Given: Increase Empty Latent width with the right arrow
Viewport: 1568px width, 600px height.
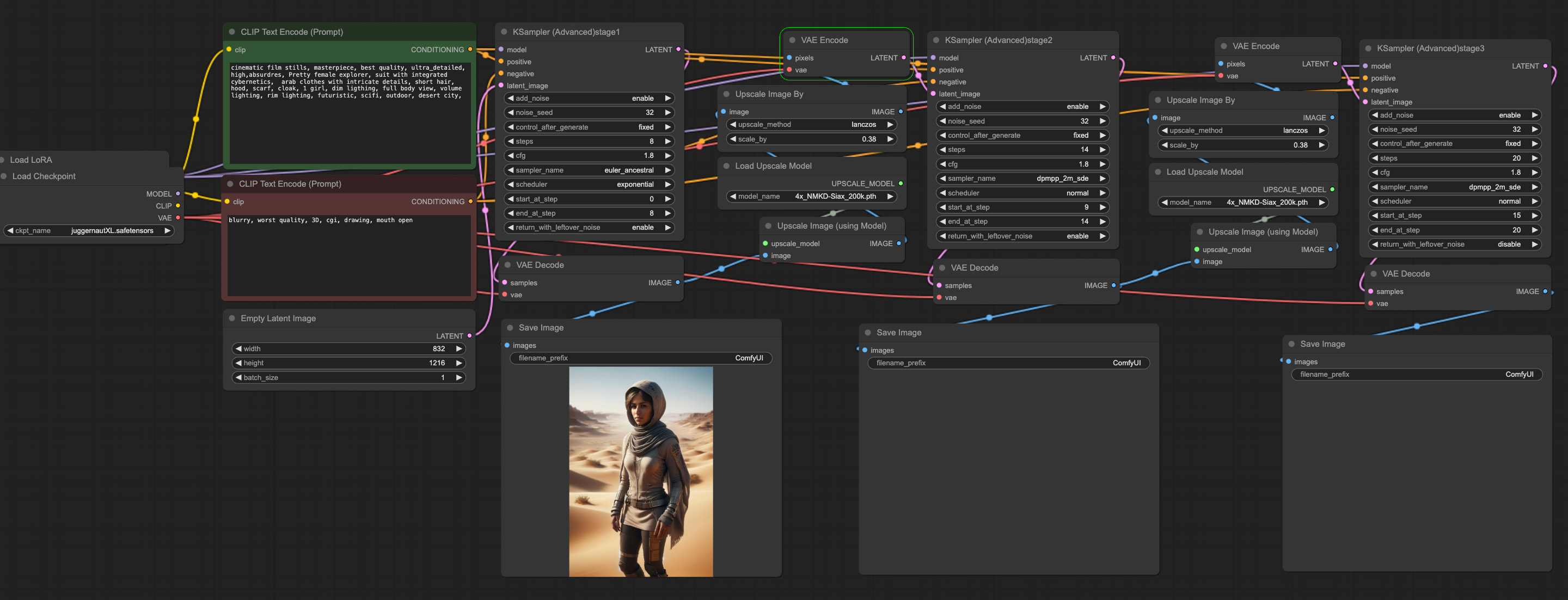Looking at the screenshot, I should point(459,348).
